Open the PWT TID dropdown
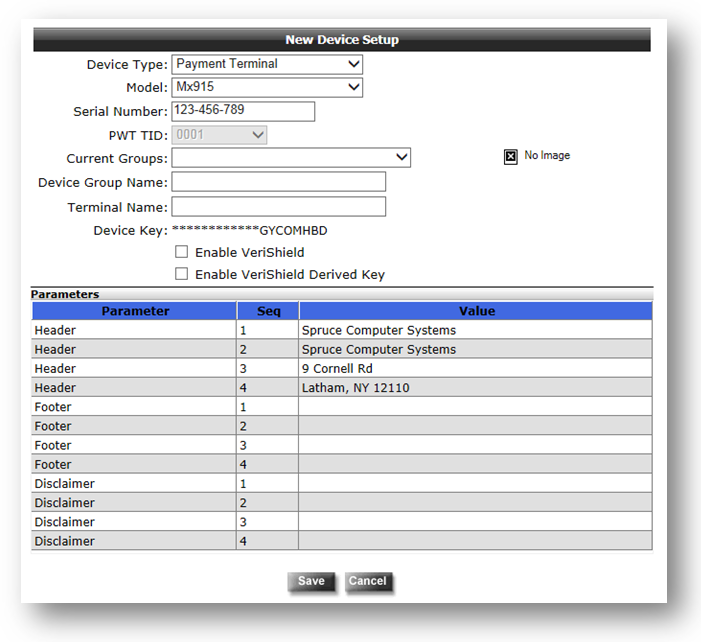 [x=219, y=135]
